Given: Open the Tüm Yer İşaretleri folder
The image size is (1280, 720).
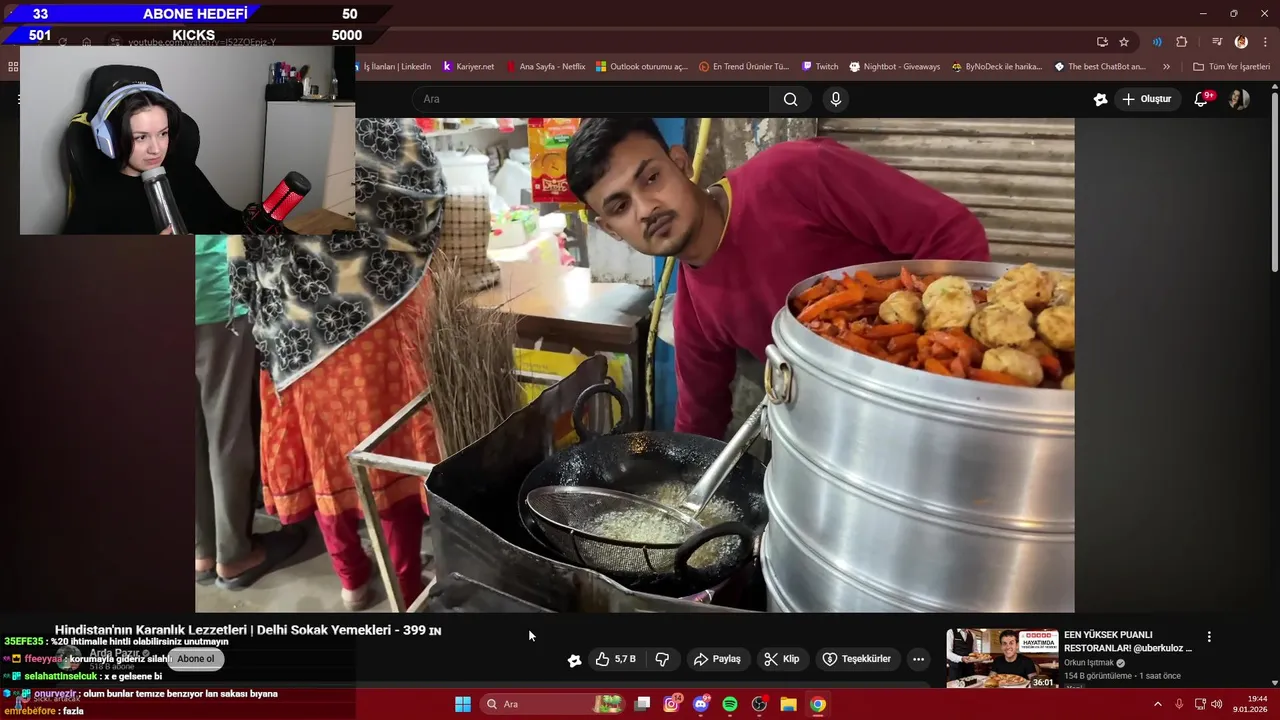Looking at the screenshot, I should click(x=1231, y=67).
